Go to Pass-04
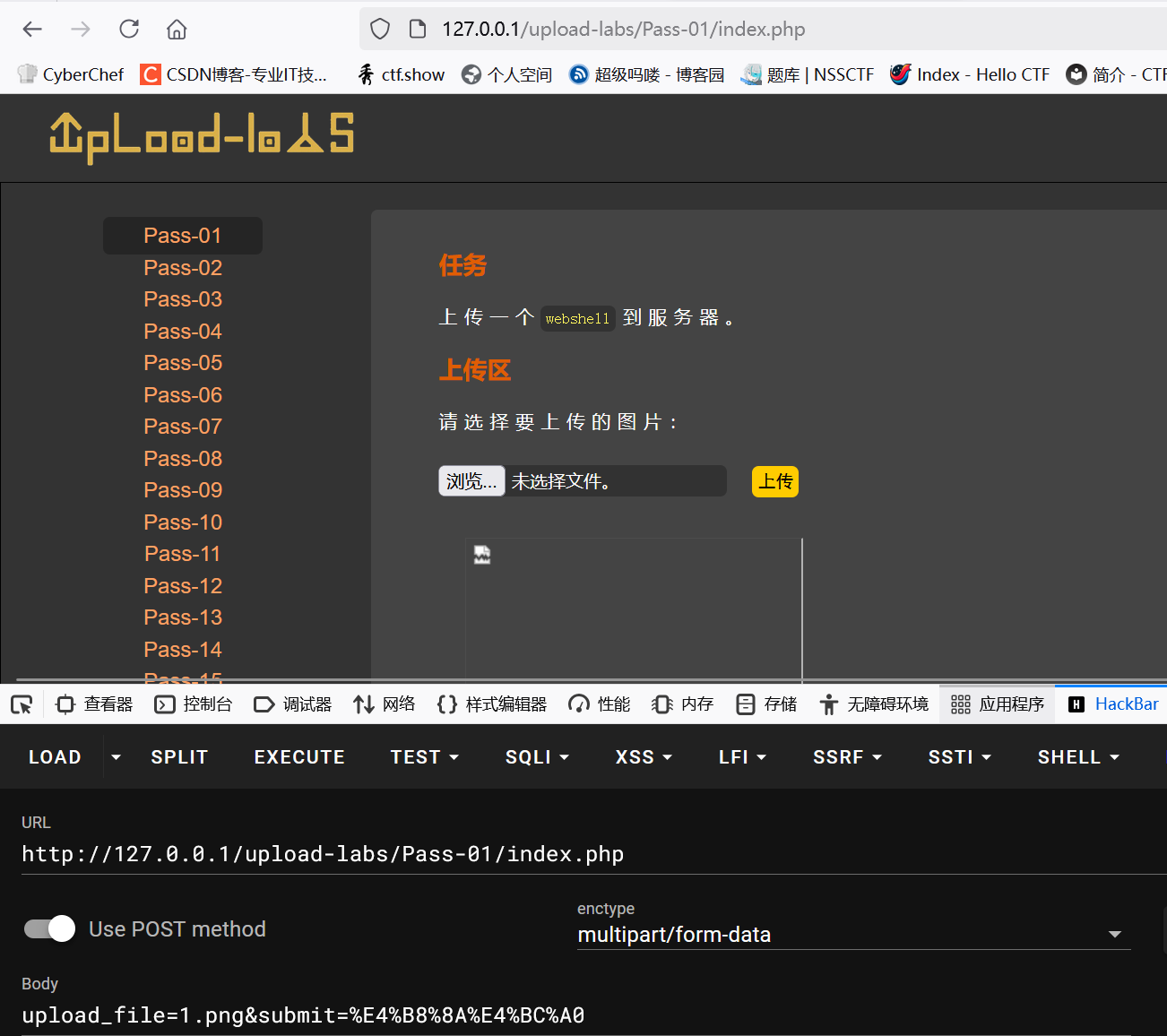The image size is (1167, 1036). click(183, 332)
